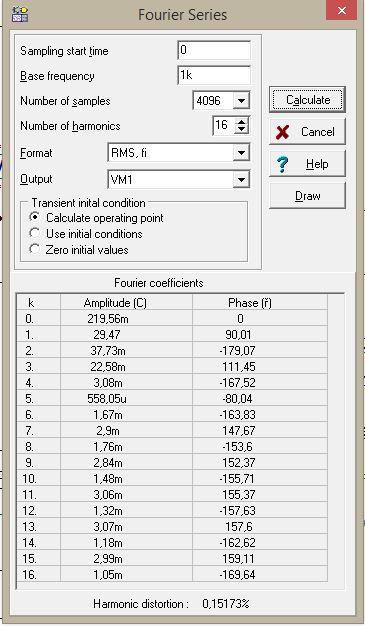The height and width of the screenshot is (626, 365).
Task: Increase number of harmonics with up arrow
Action: point(241,121)
